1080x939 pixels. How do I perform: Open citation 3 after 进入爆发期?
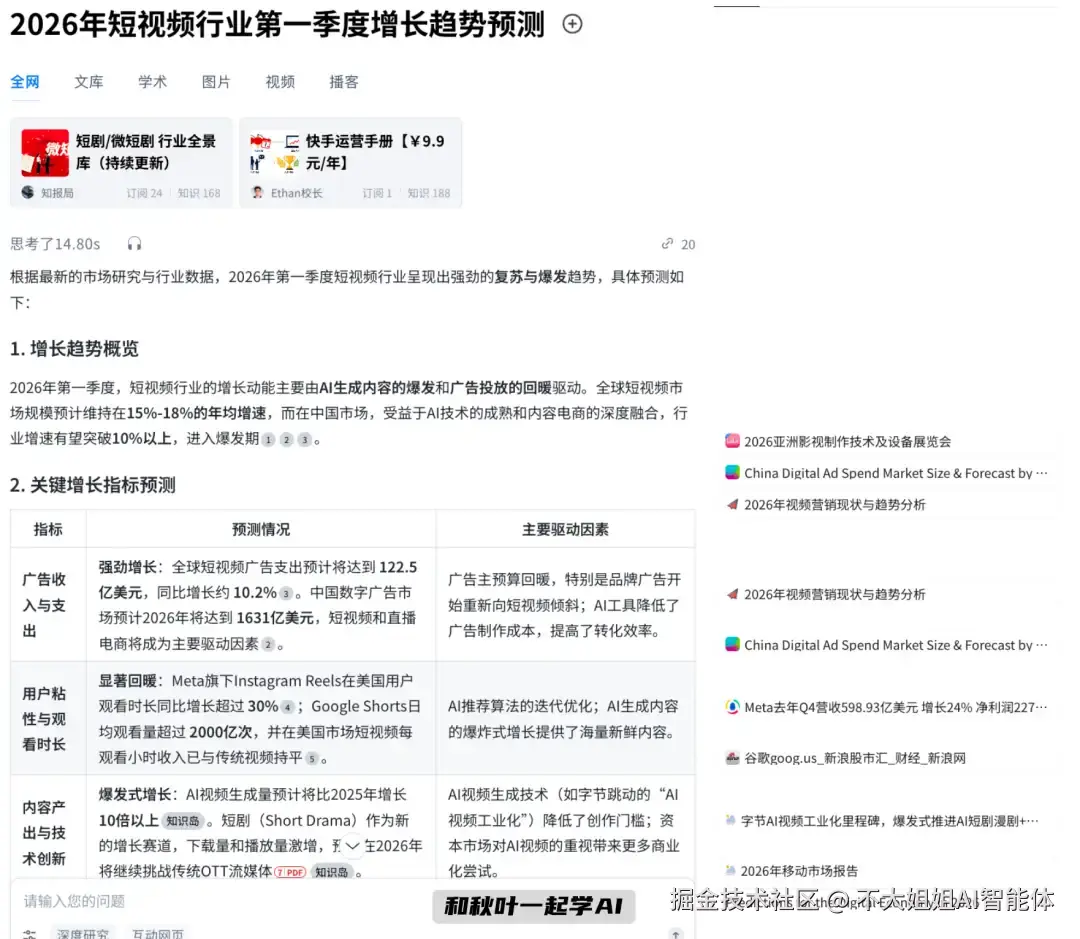304,440
